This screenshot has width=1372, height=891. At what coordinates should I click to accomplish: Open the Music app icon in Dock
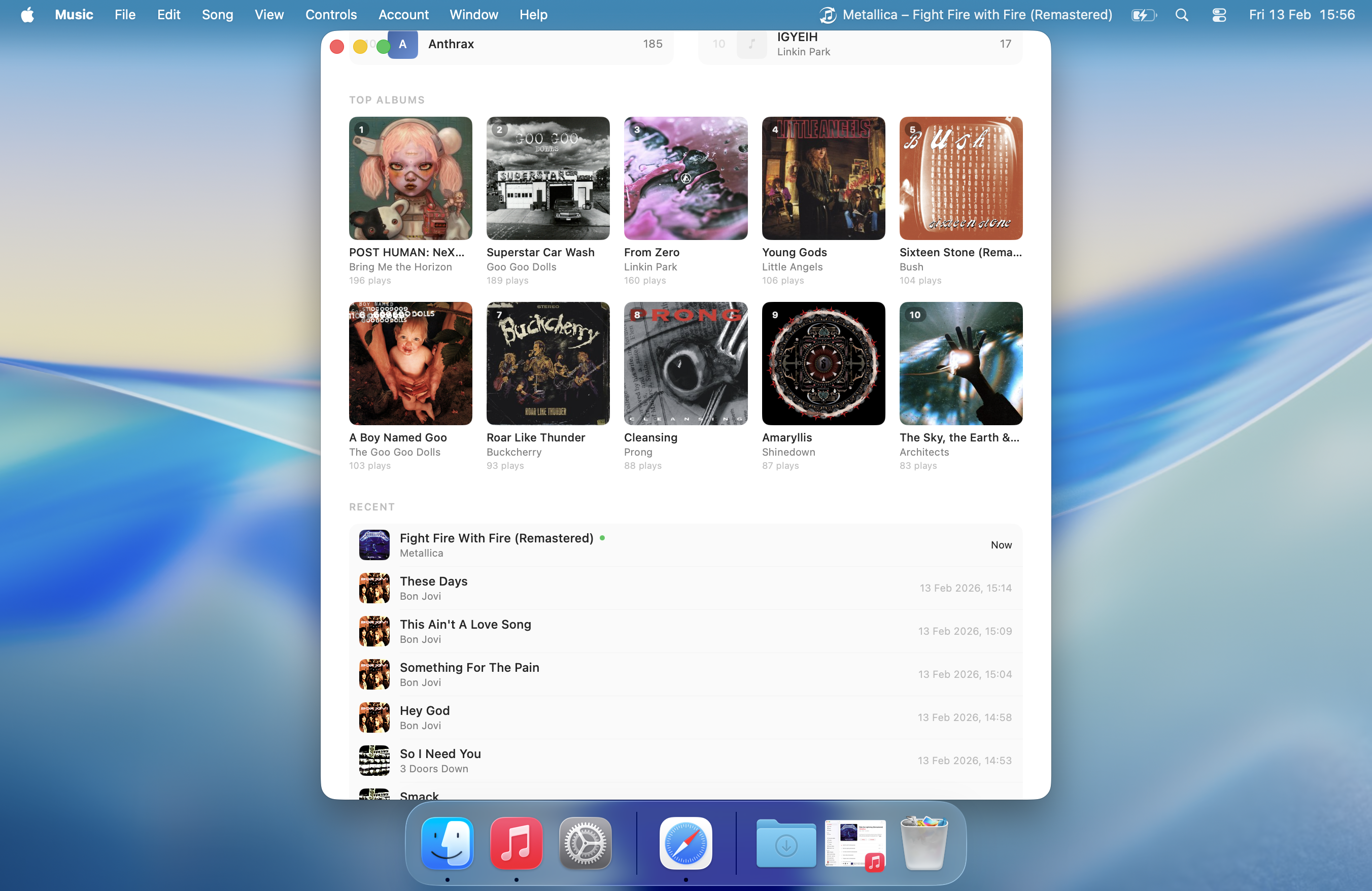click(516, 843)
